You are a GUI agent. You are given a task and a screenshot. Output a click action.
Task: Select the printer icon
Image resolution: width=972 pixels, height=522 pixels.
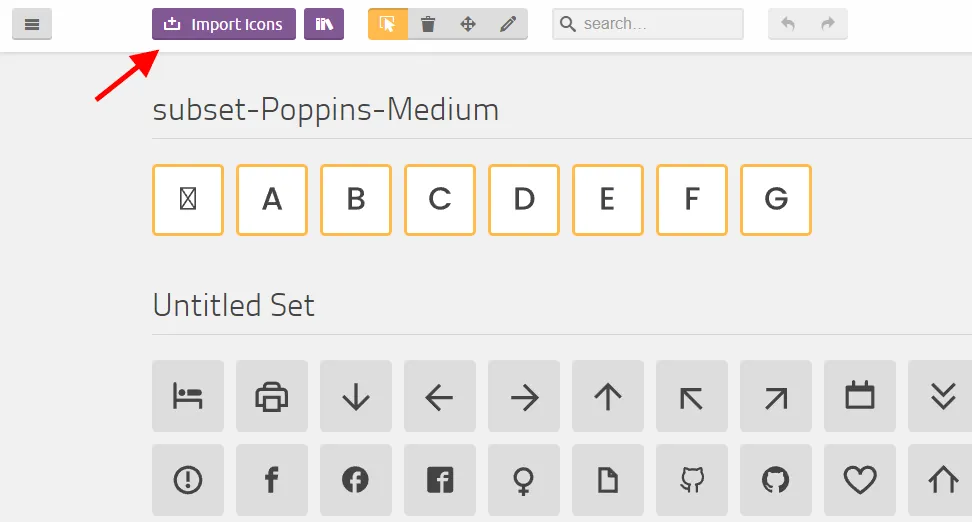click(x=272, y=396)
